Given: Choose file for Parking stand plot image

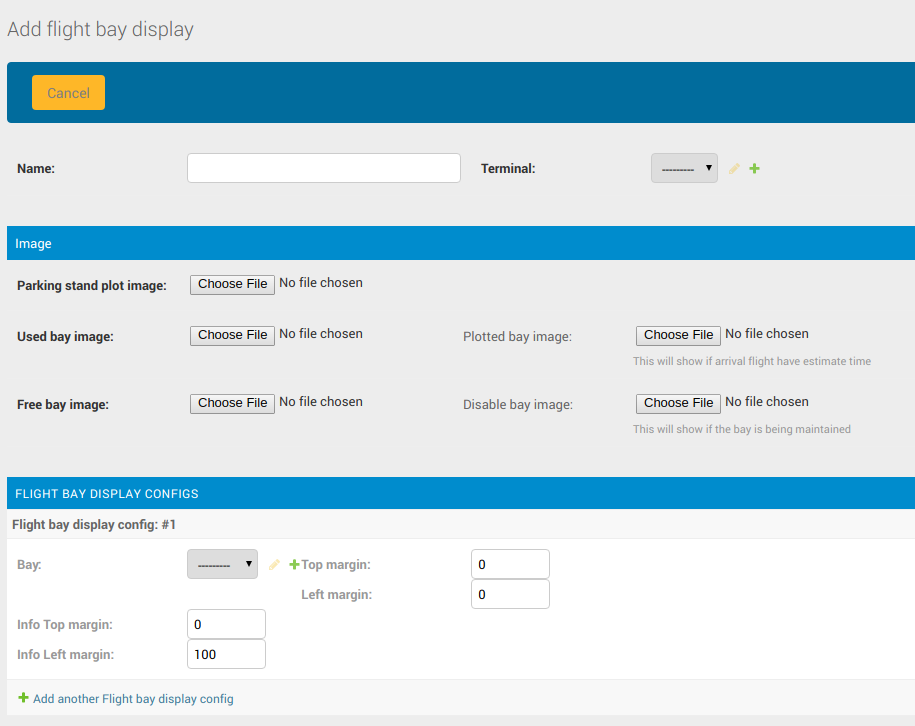Looking at the screenshot, I should pyautogui.click(x=233, y=284).
